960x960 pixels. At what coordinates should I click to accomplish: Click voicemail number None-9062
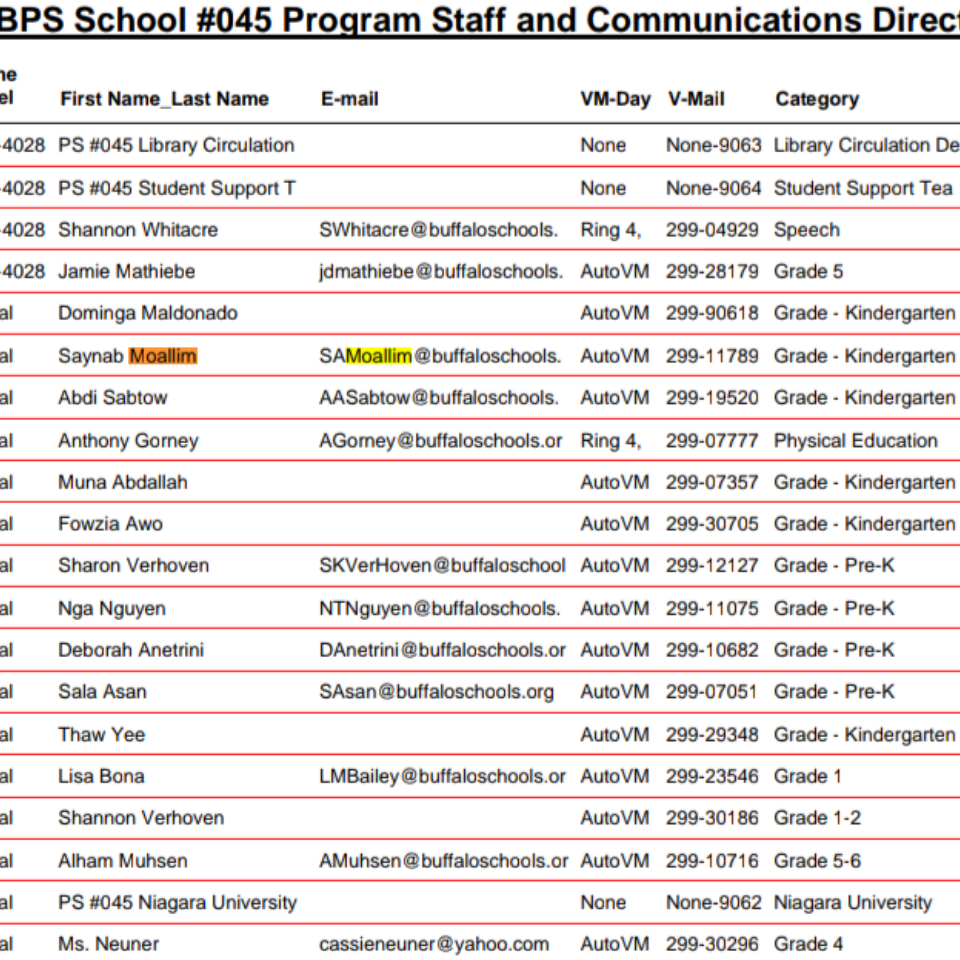click(x=714, y=902)
